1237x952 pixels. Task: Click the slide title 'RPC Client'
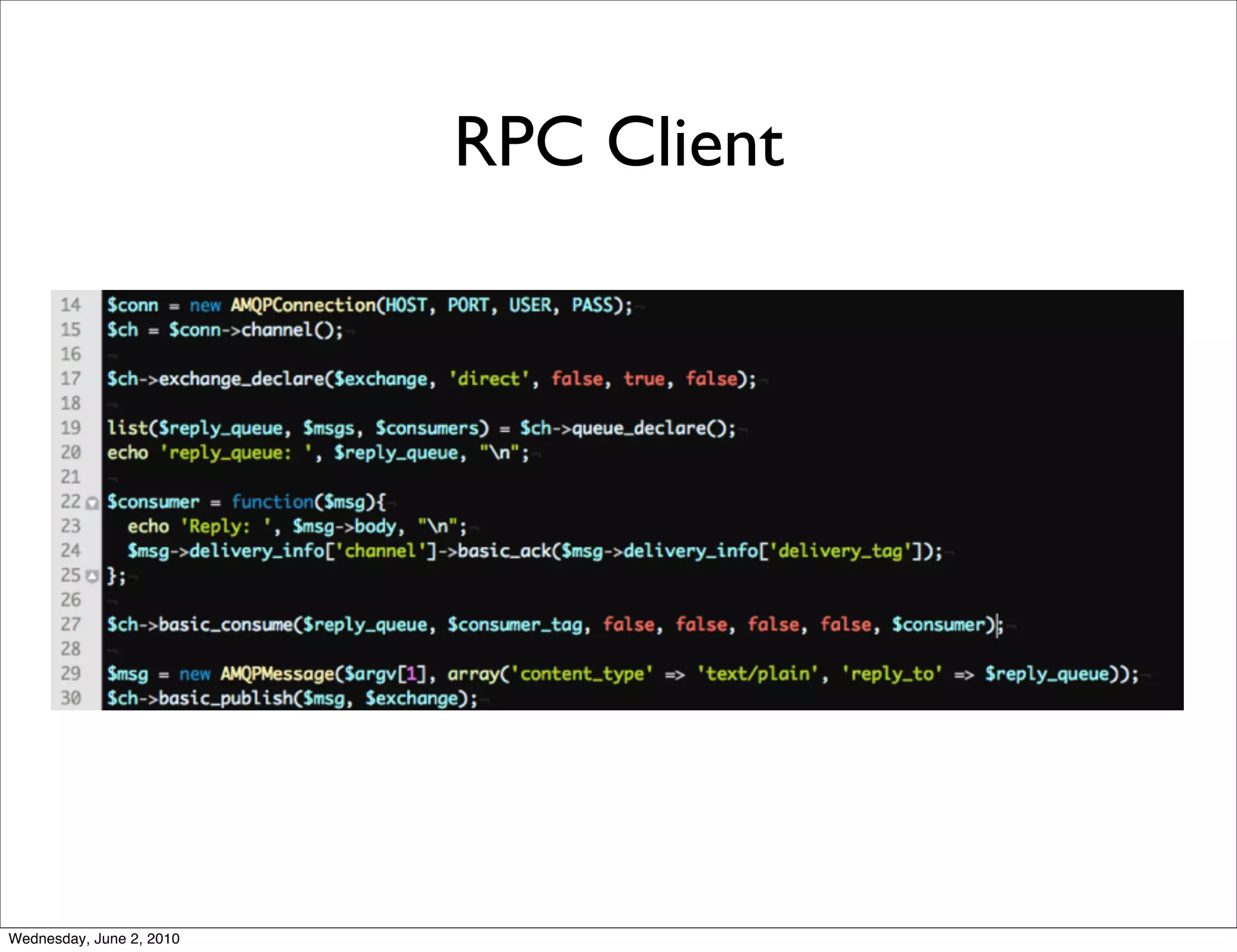[x=619, y=143]
